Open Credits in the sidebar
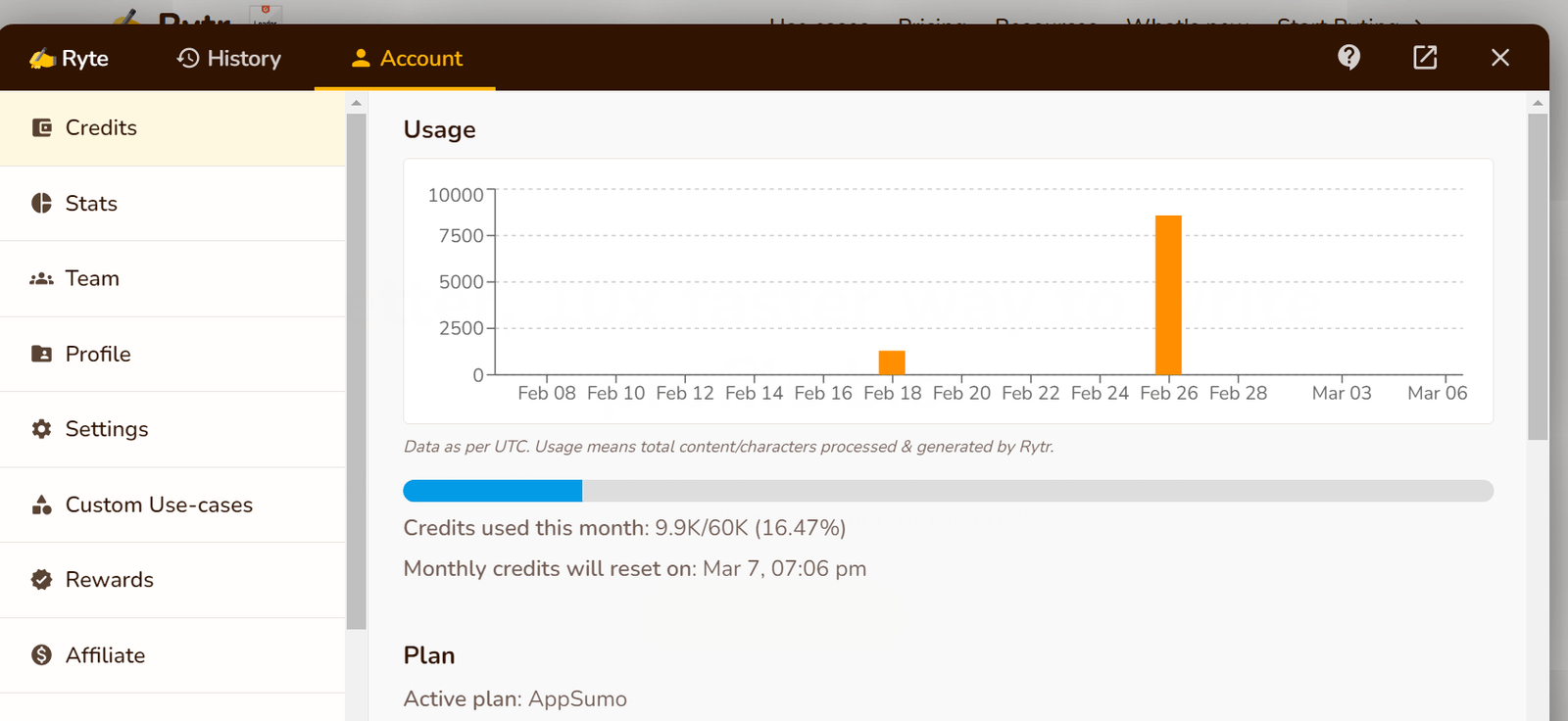This screenshot has width=1568, height=721. point(172,127)
